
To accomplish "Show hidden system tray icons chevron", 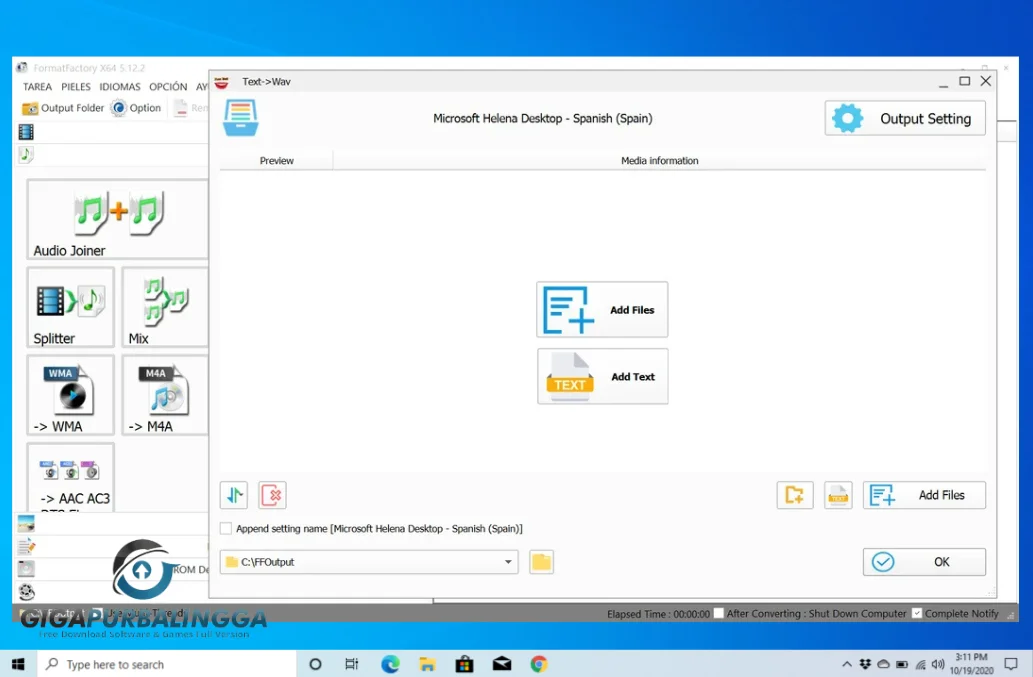I will tap(847, 664).
